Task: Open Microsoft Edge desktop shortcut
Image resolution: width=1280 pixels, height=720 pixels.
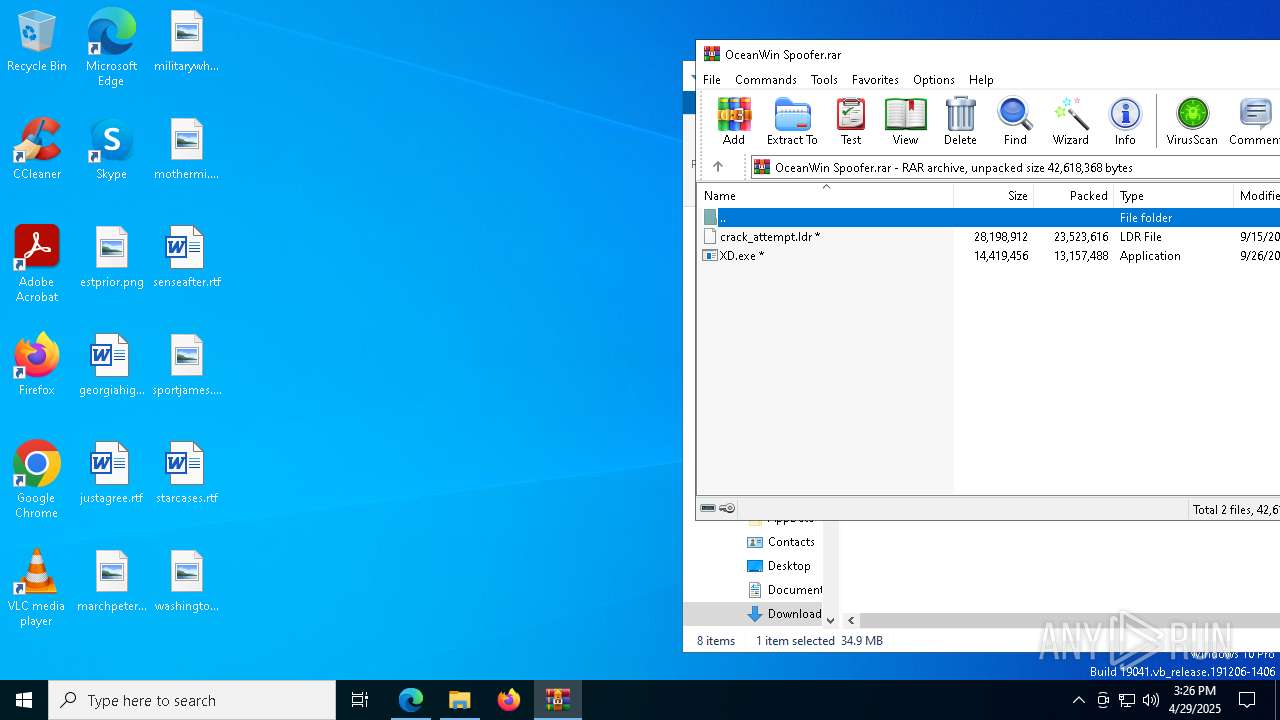Action: (111, 48)
